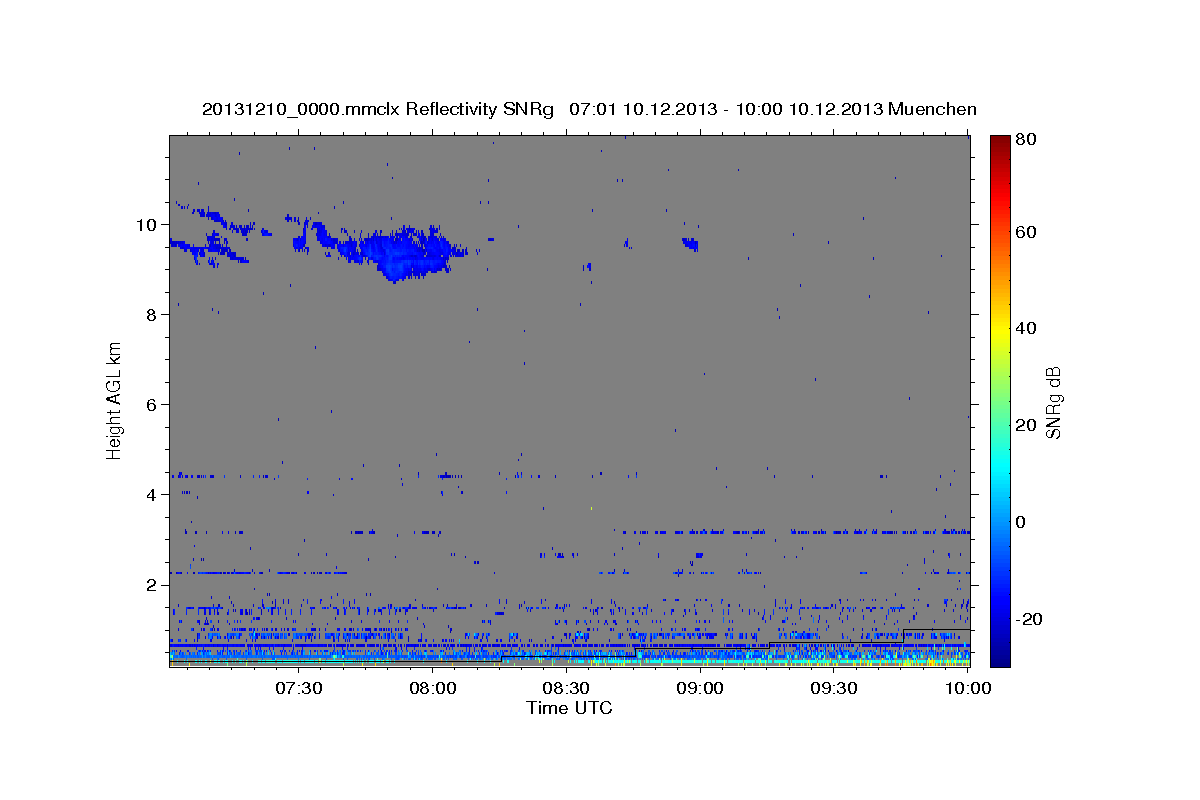Viewport: 1200px width, 800px height.
Task: Click the 08:30 time tick label
Action: [x=566, y=688]
